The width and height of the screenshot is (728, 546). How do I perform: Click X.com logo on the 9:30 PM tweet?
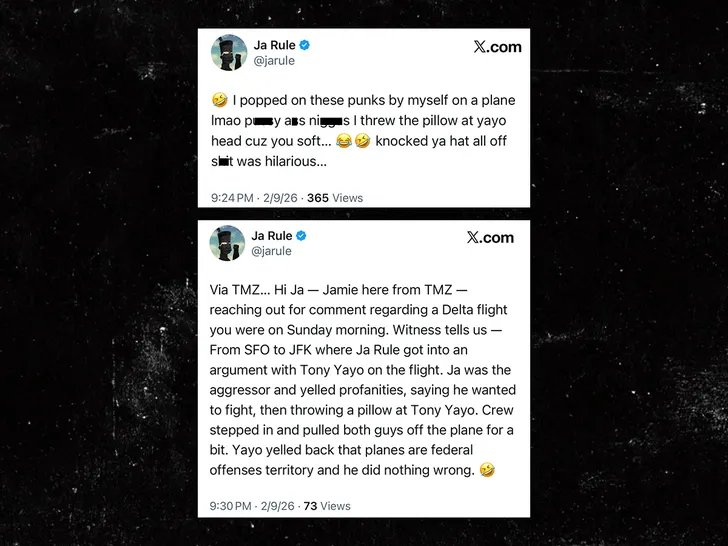(490, 237)
